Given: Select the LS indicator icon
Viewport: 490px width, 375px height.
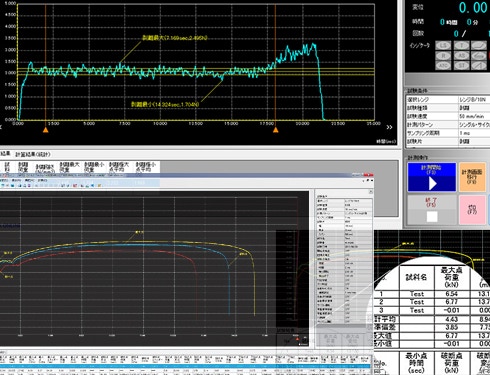Looking at the screenshot, I should pyautogui.click(x=443, y=46).
